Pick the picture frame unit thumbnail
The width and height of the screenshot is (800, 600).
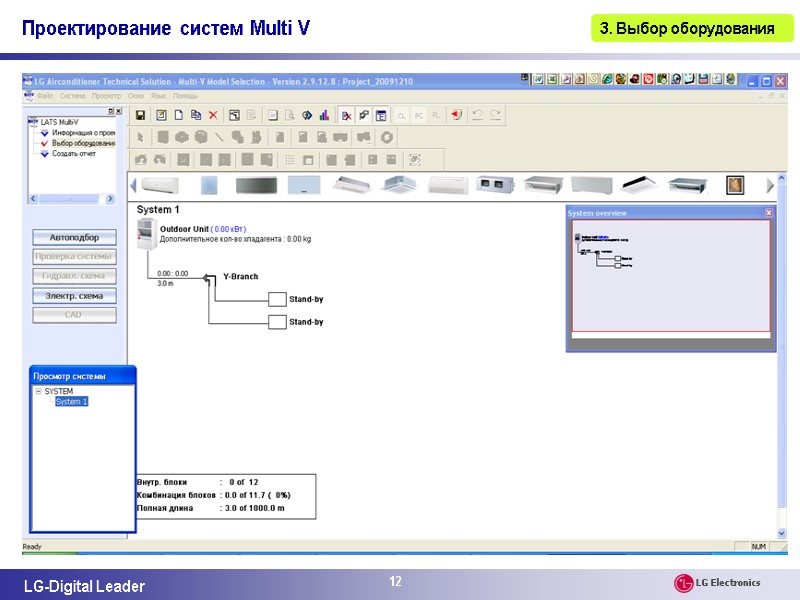tap(735, 185)
